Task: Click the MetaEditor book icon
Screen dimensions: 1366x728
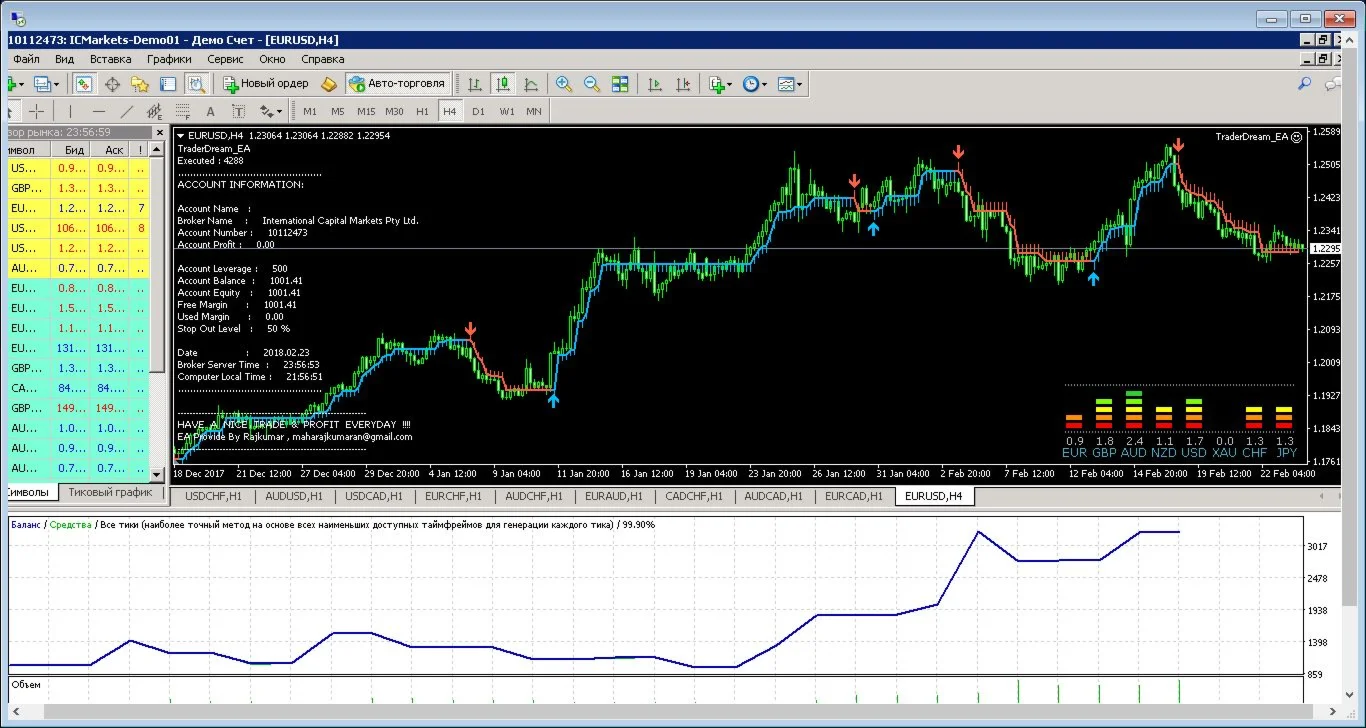Action: (x=328, y=85)
